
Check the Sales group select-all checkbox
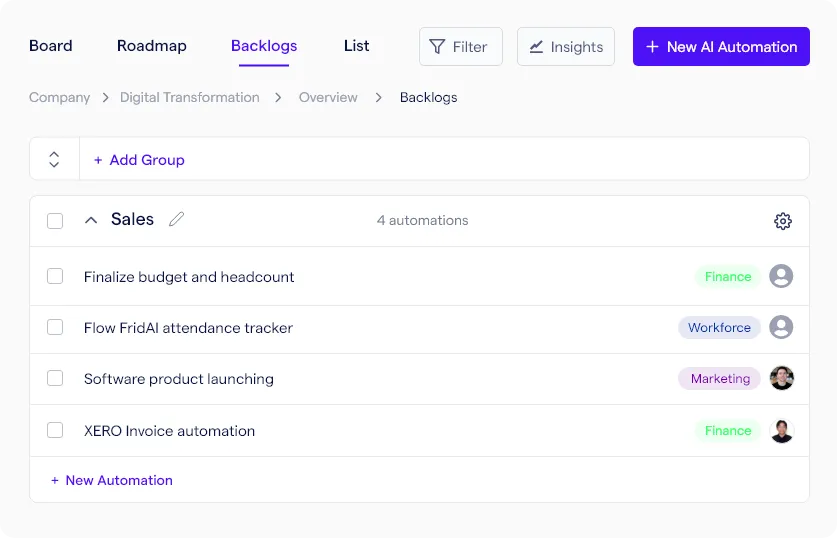point(55,221)
